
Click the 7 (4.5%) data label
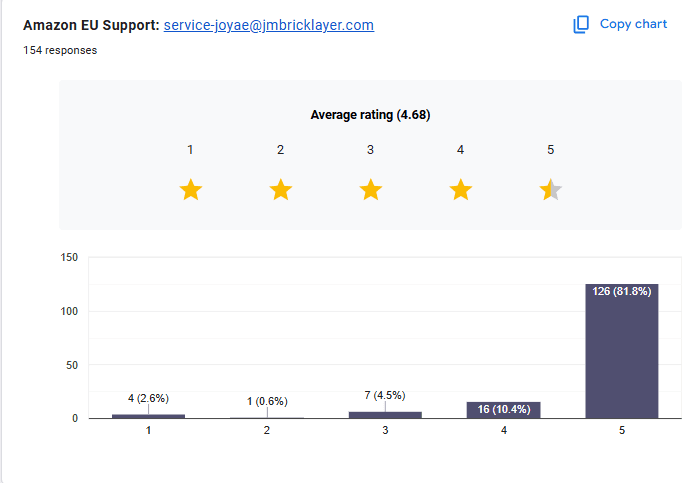pyautogui.click(x=385, y=395)
